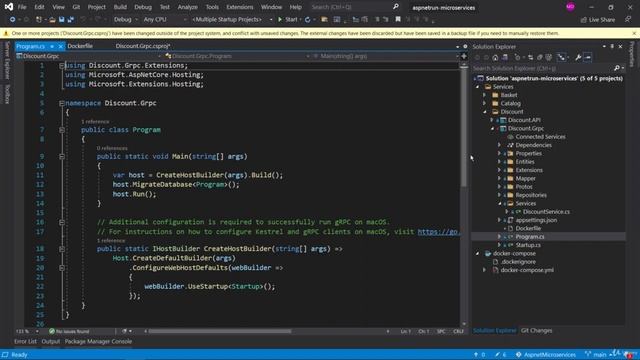Click the bookmark icon in toolbar
The image size is (640, 360).
398,19
